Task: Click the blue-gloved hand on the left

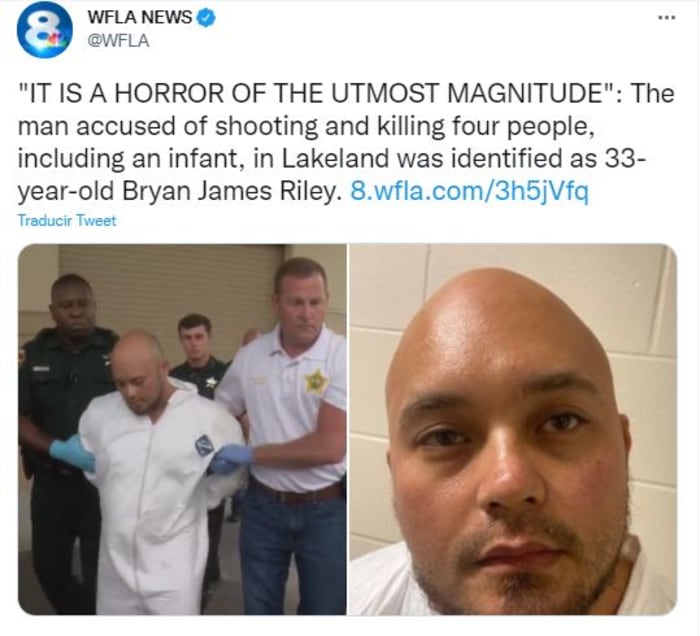Action: point(73,453)
